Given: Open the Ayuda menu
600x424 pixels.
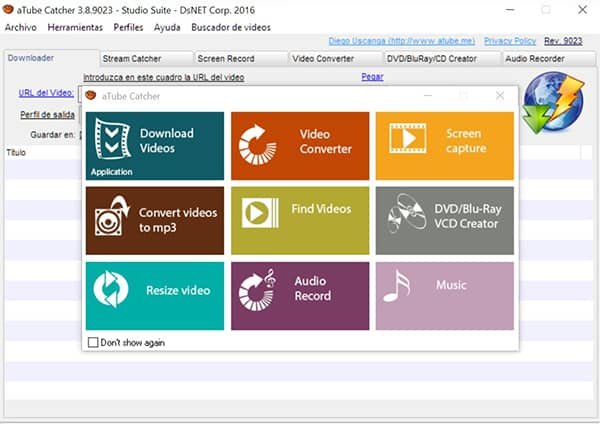Looking at the screenshot, I should tap(167, 28).
